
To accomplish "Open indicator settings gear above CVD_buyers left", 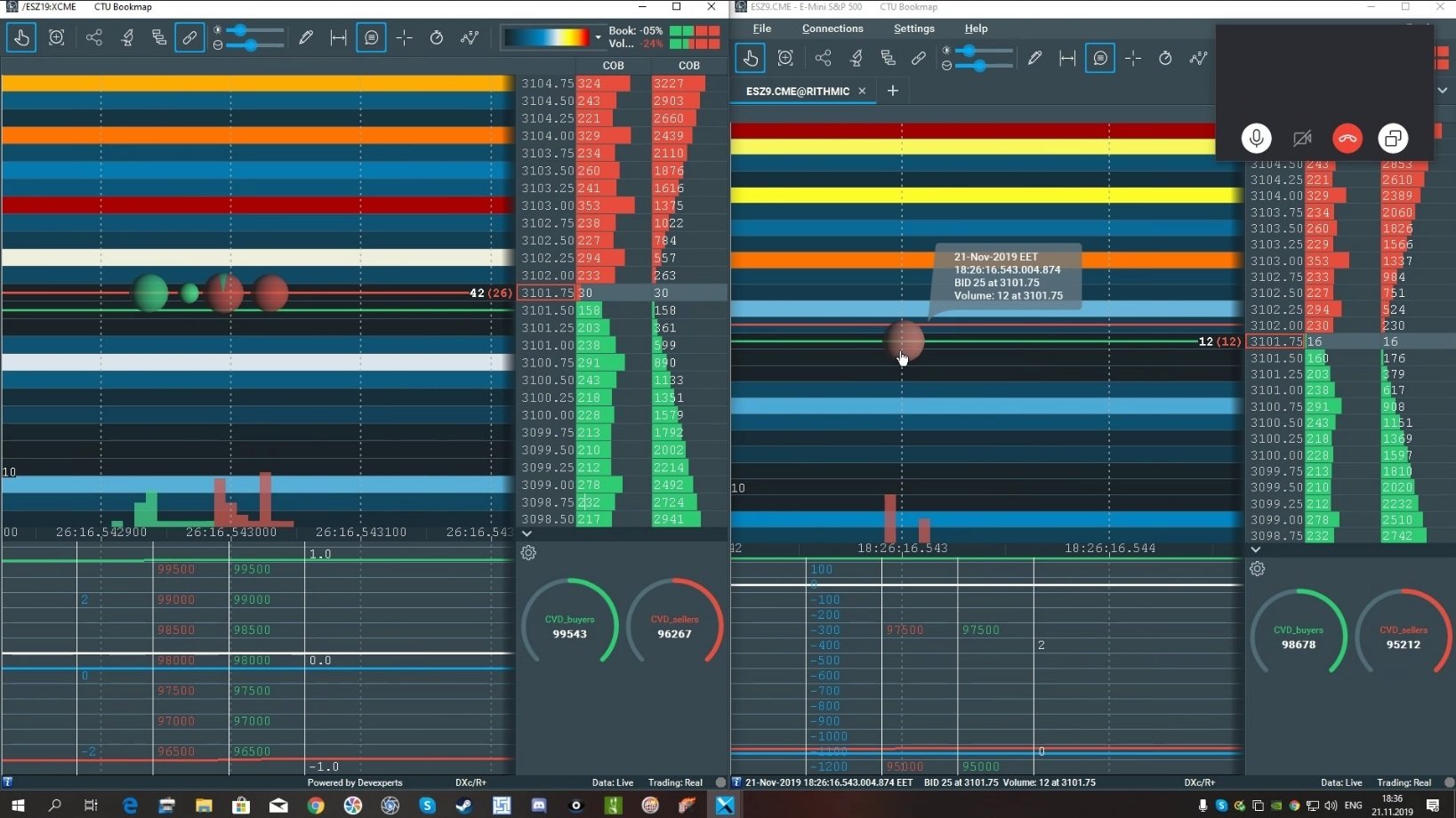I will pyautogui.click(x=528, y=553).
